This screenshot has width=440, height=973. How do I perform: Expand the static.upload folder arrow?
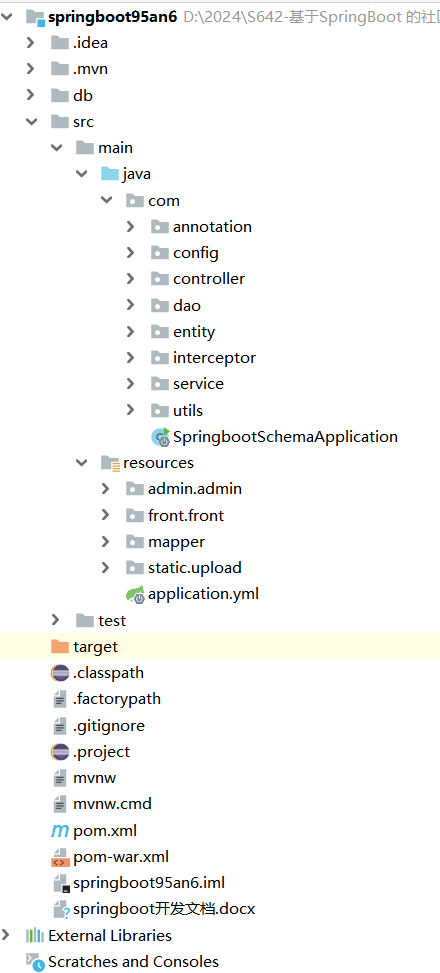tap(106, 567)
